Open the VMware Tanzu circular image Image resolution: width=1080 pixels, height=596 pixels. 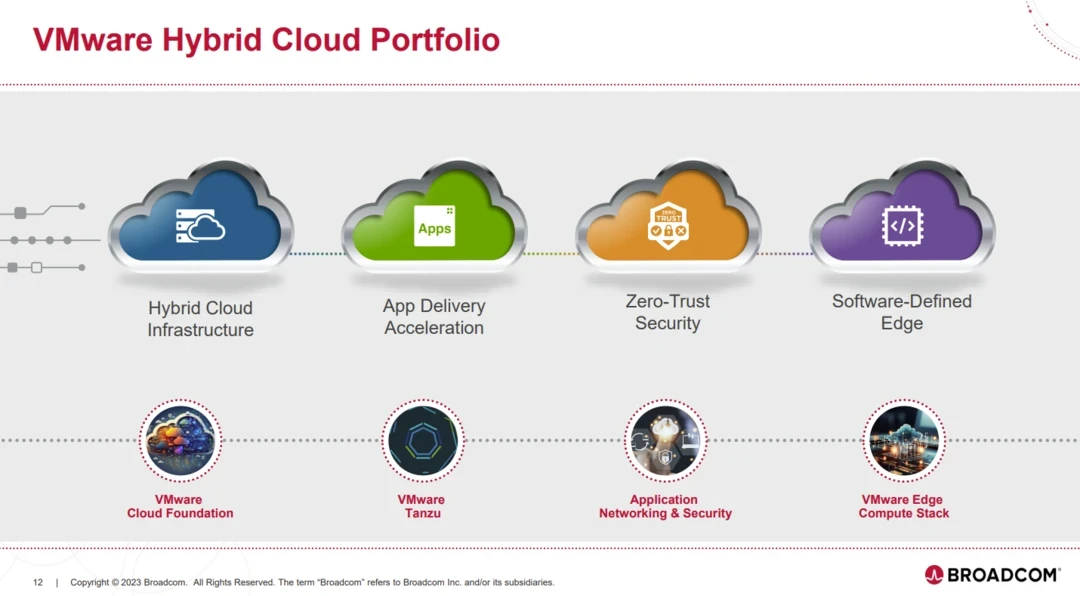(422, 441)
